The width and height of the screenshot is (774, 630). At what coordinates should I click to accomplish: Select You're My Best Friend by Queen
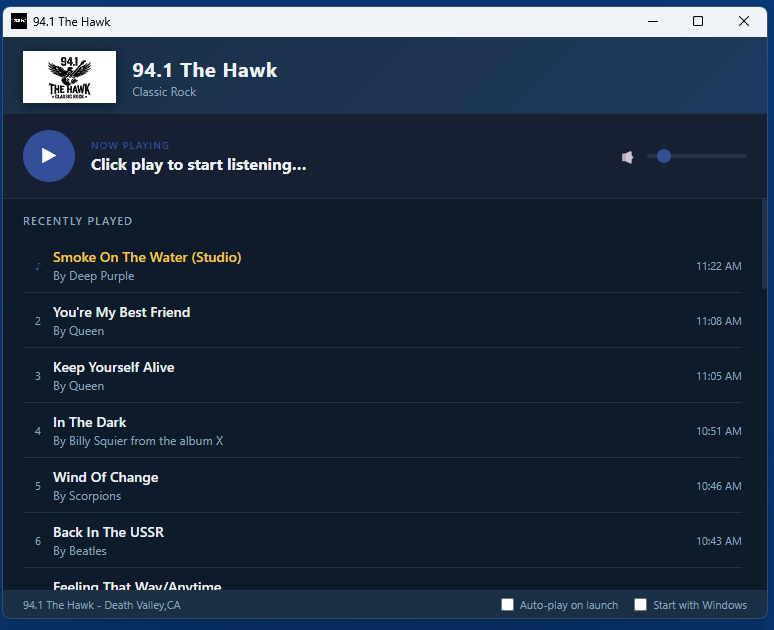[x=121, y=313]
